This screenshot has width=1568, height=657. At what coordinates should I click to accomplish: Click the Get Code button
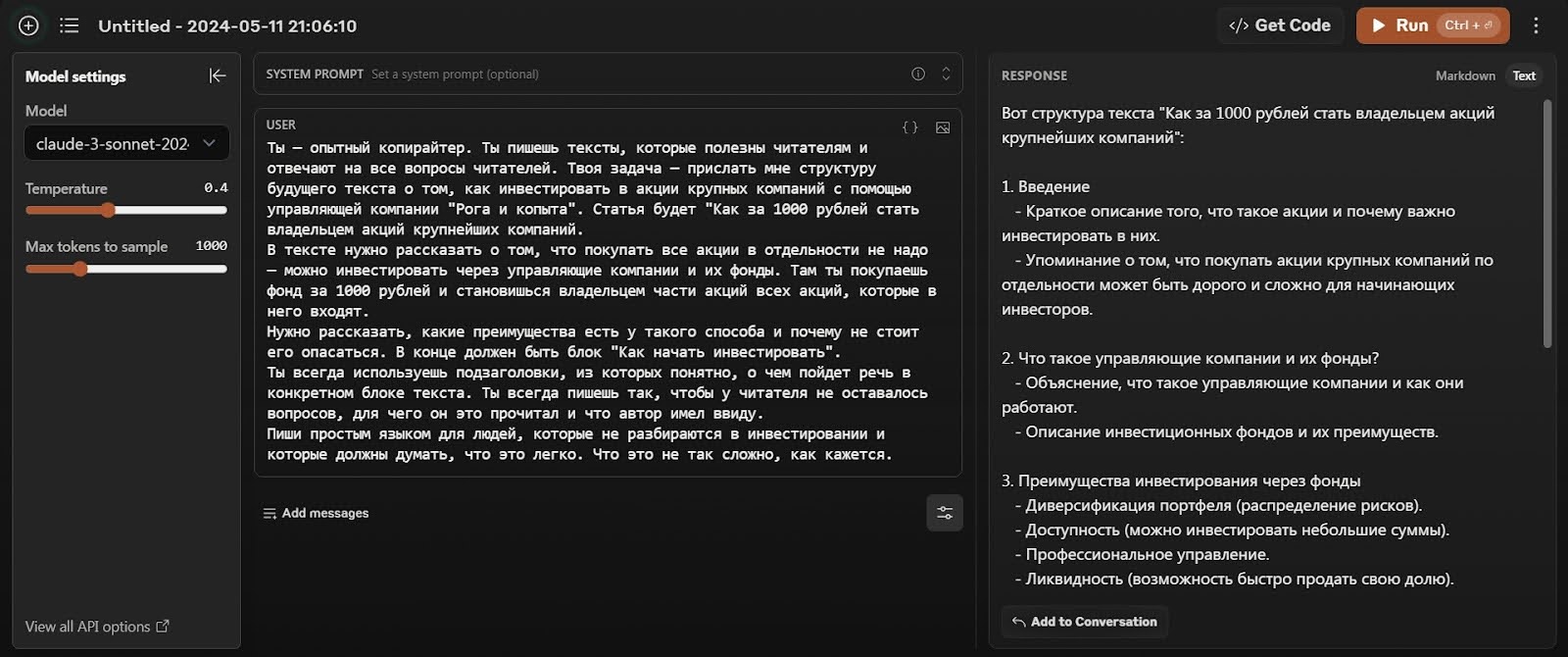click(x=1280, y=25)
